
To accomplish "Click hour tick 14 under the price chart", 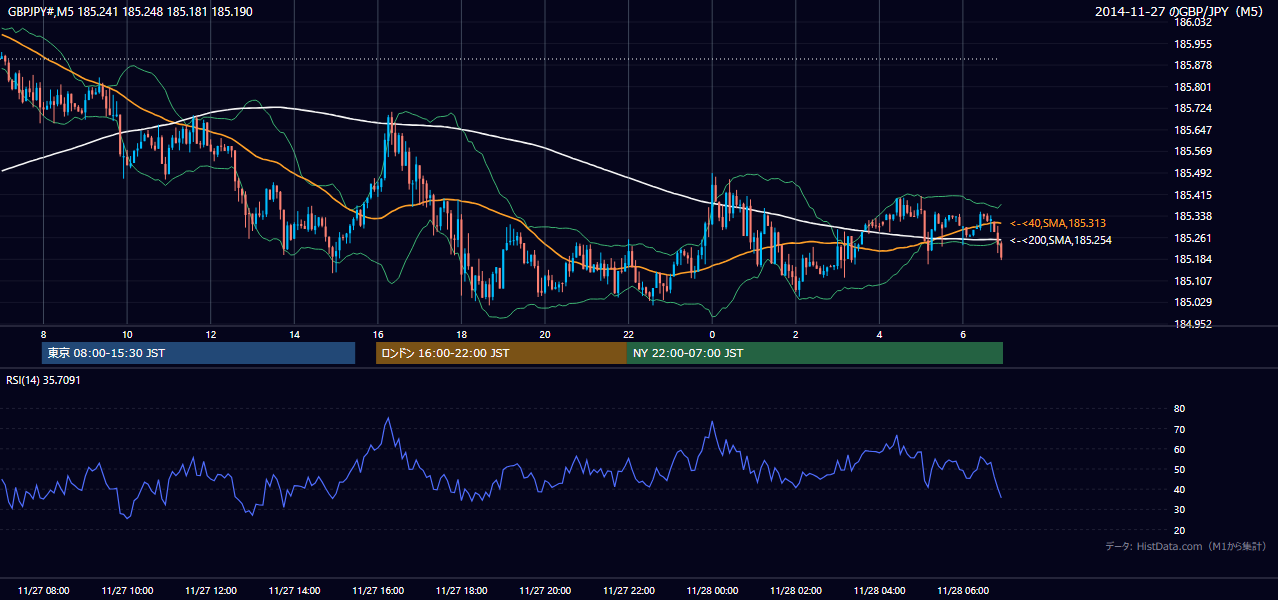I will (294, 333).
